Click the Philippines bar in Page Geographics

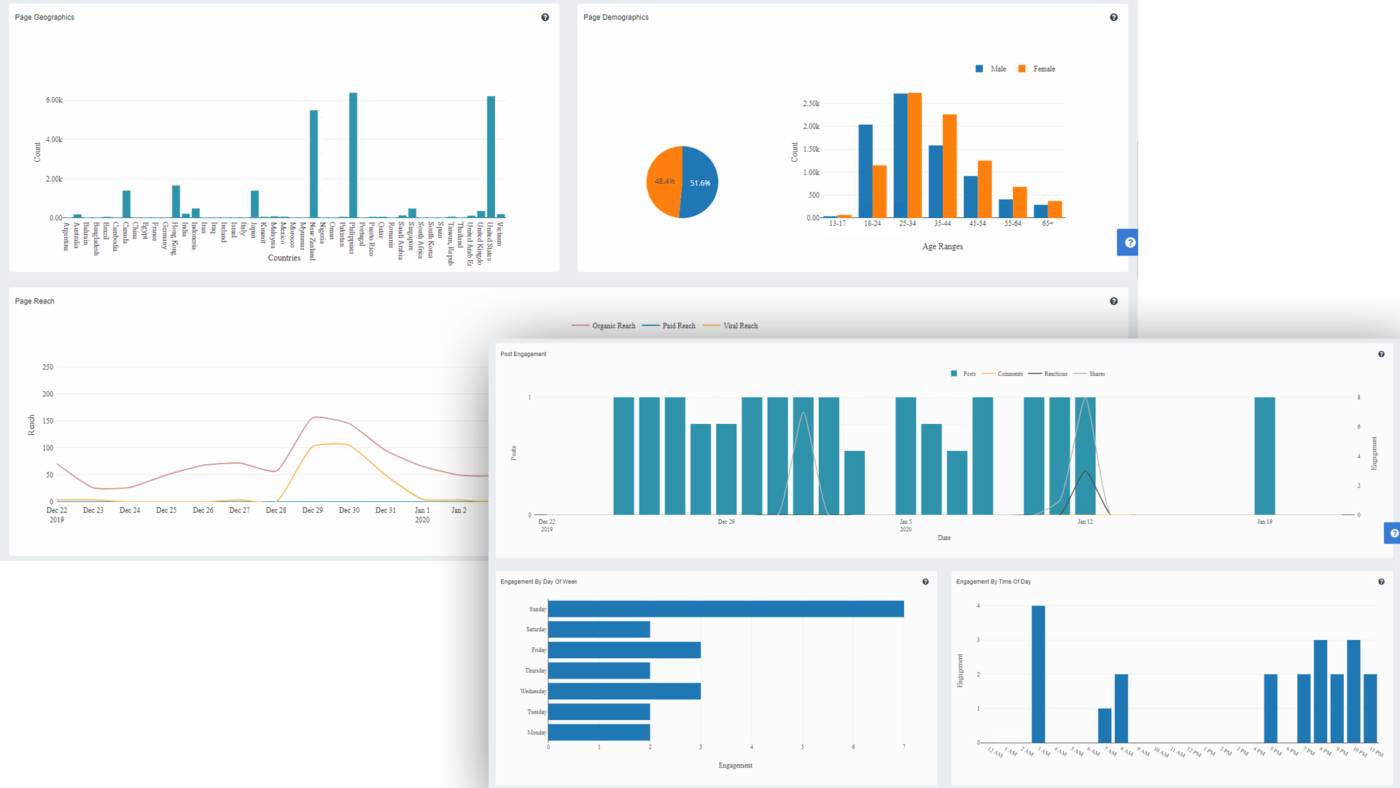(353, 155)
